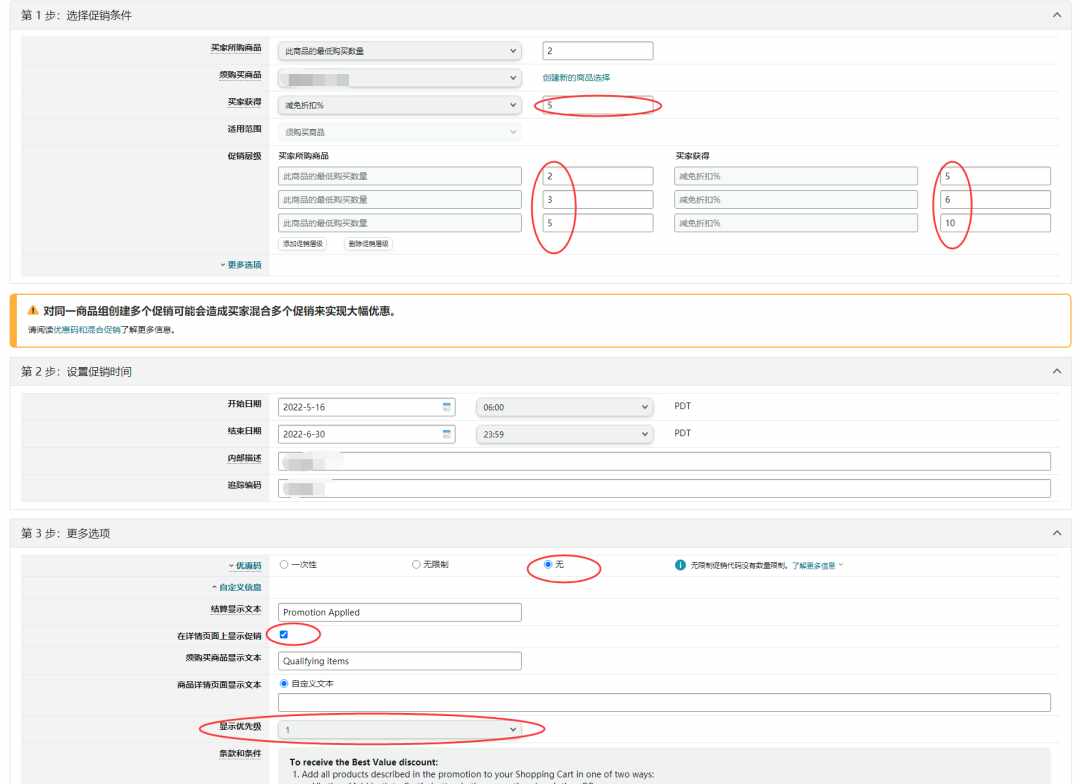Click the tier discount field containing 10
The height and width of the screenshot is (784, 1080).
coord(995,223)
